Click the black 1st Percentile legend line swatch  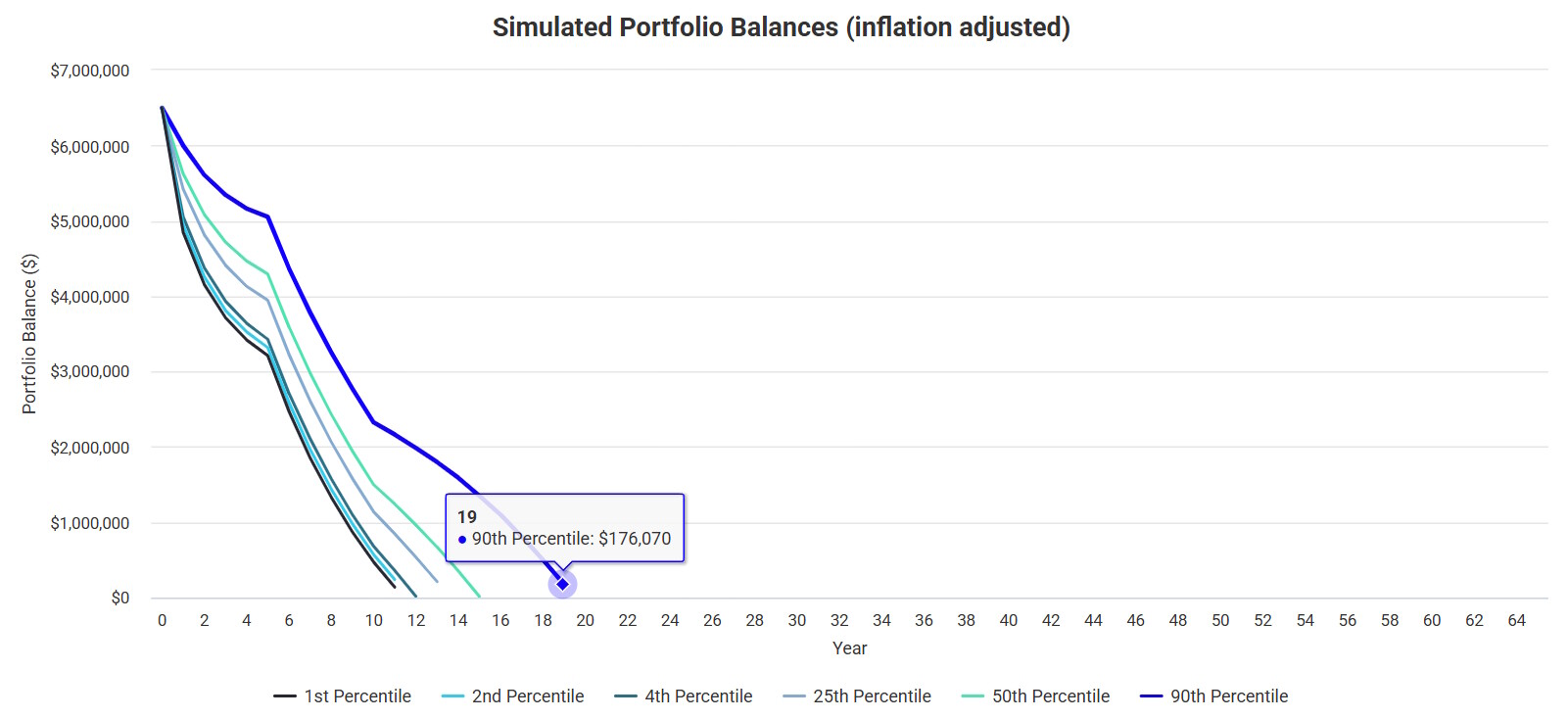point(285,696)
